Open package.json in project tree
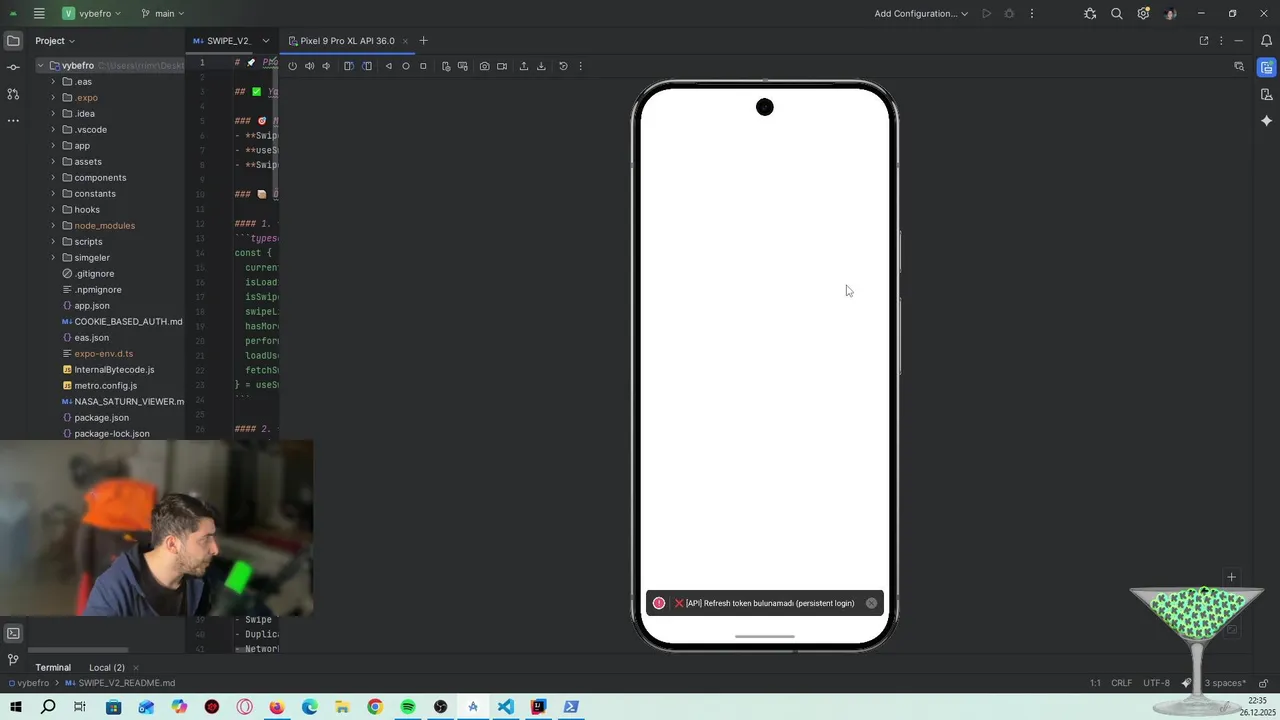This screenshot has height=720, width=1280. 101,418
